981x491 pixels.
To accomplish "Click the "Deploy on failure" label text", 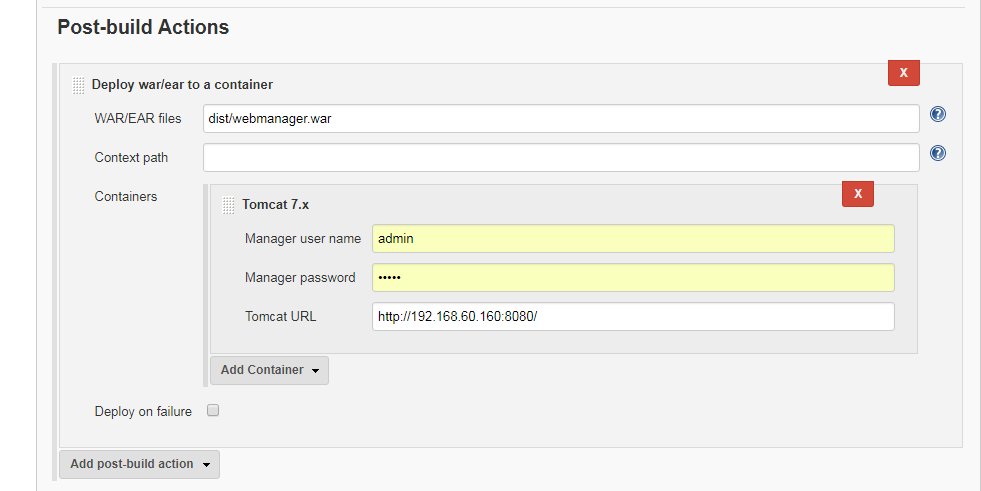I will click(143, 411).
